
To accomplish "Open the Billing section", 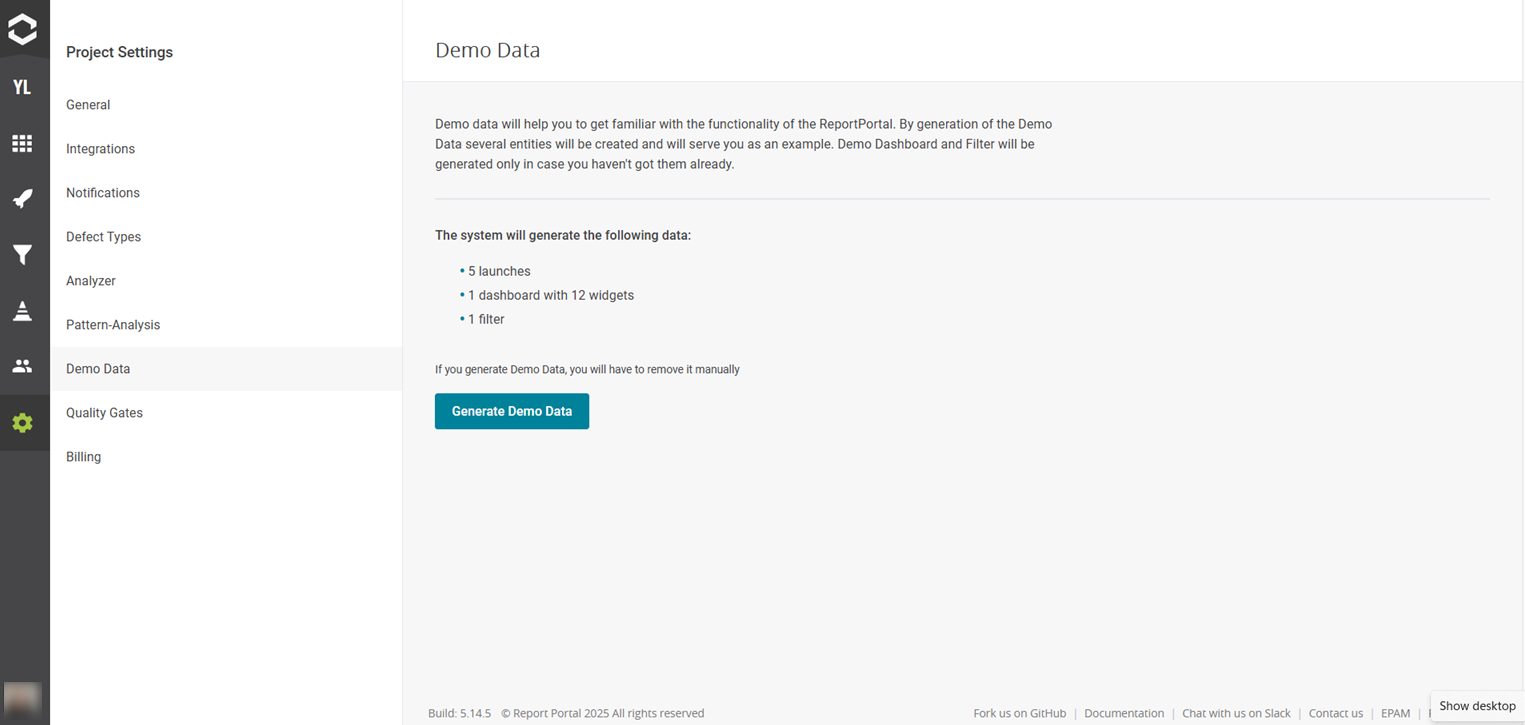I will coord(83,456).
